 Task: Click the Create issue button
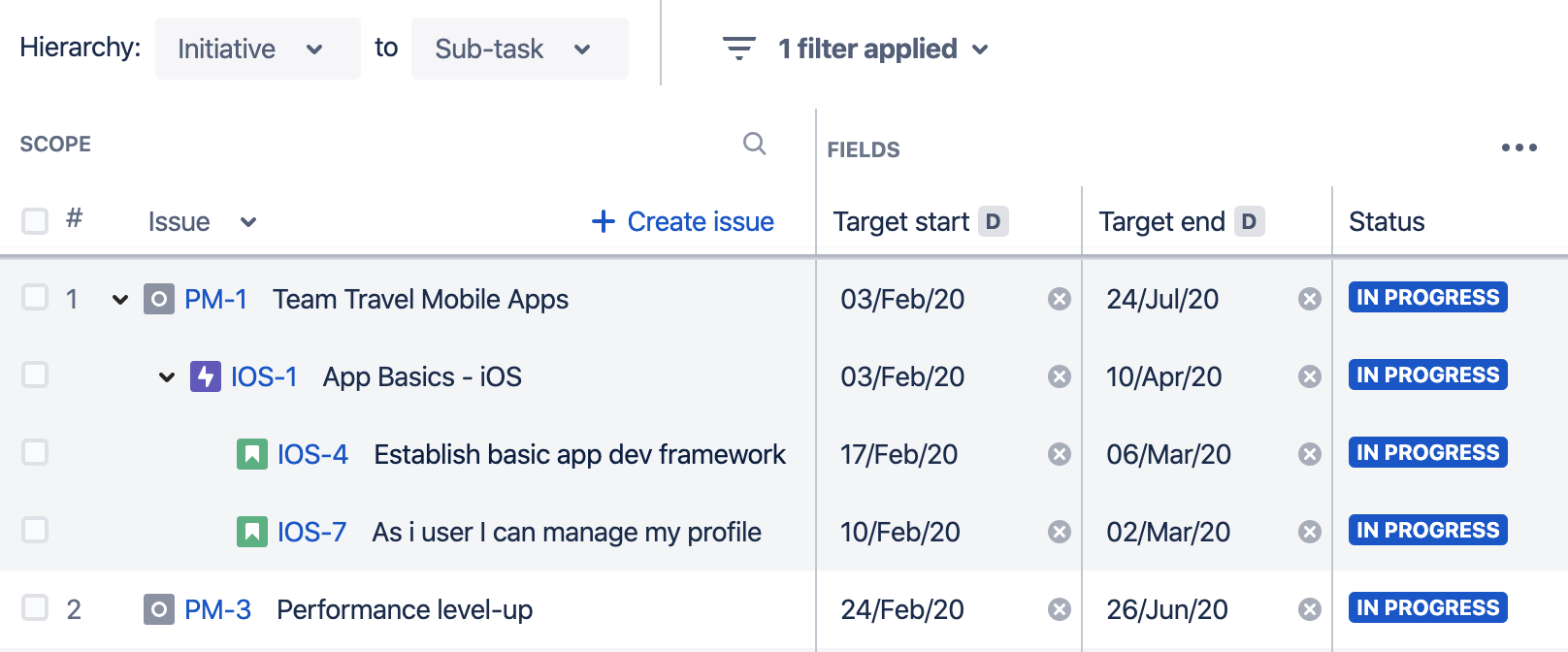(683, 222)
